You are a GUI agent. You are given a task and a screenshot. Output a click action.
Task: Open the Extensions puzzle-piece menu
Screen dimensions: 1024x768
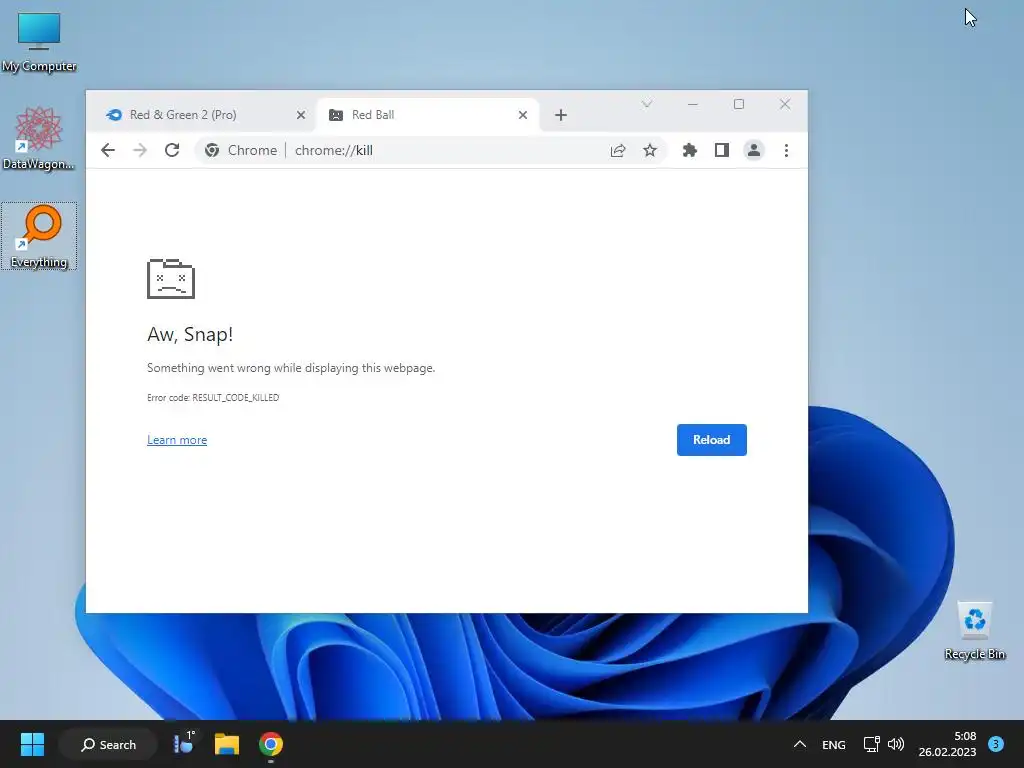690,150
